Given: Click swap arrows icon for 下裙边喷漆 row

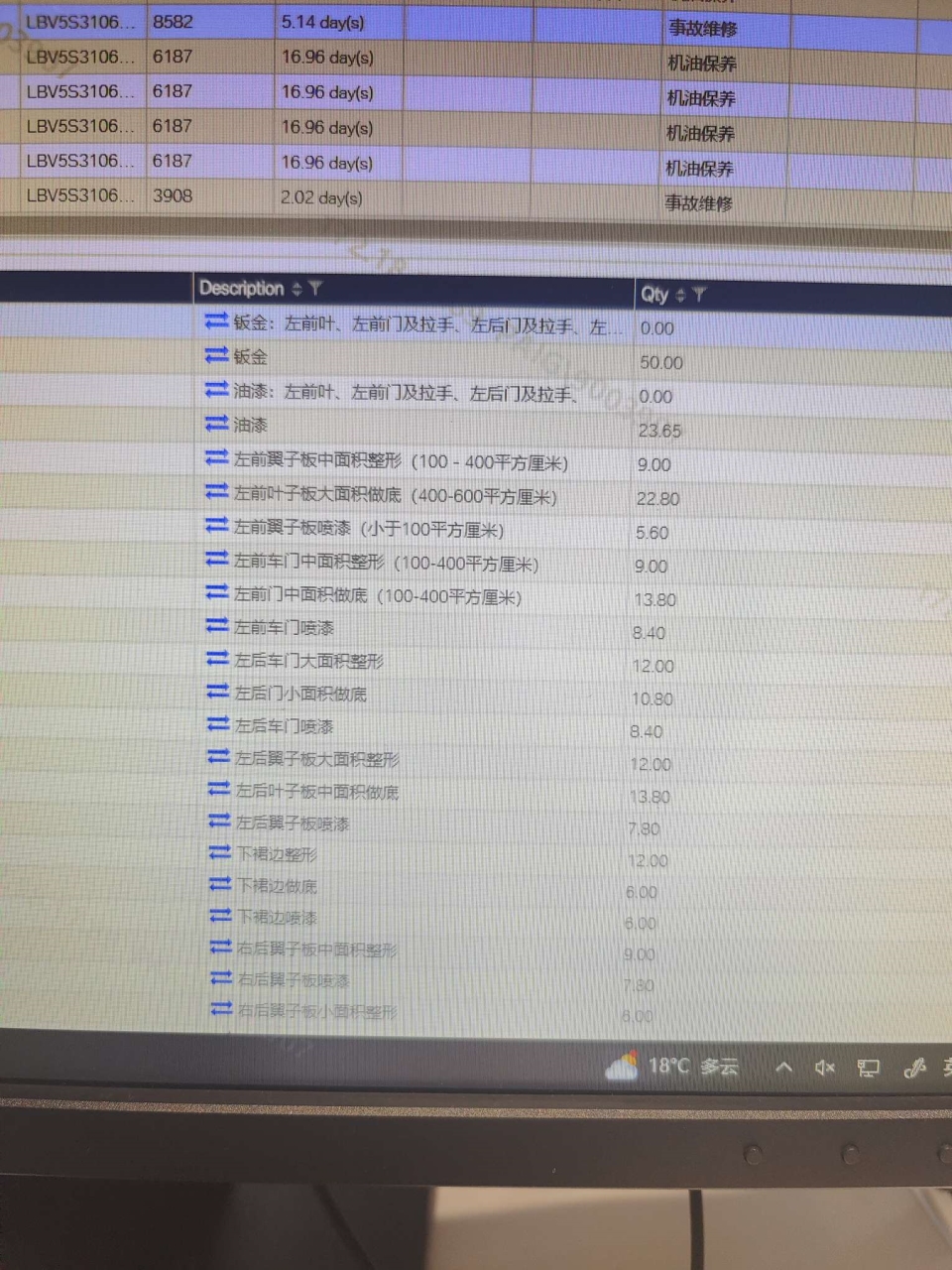Looking at the screenshot, I should point(220,916).
